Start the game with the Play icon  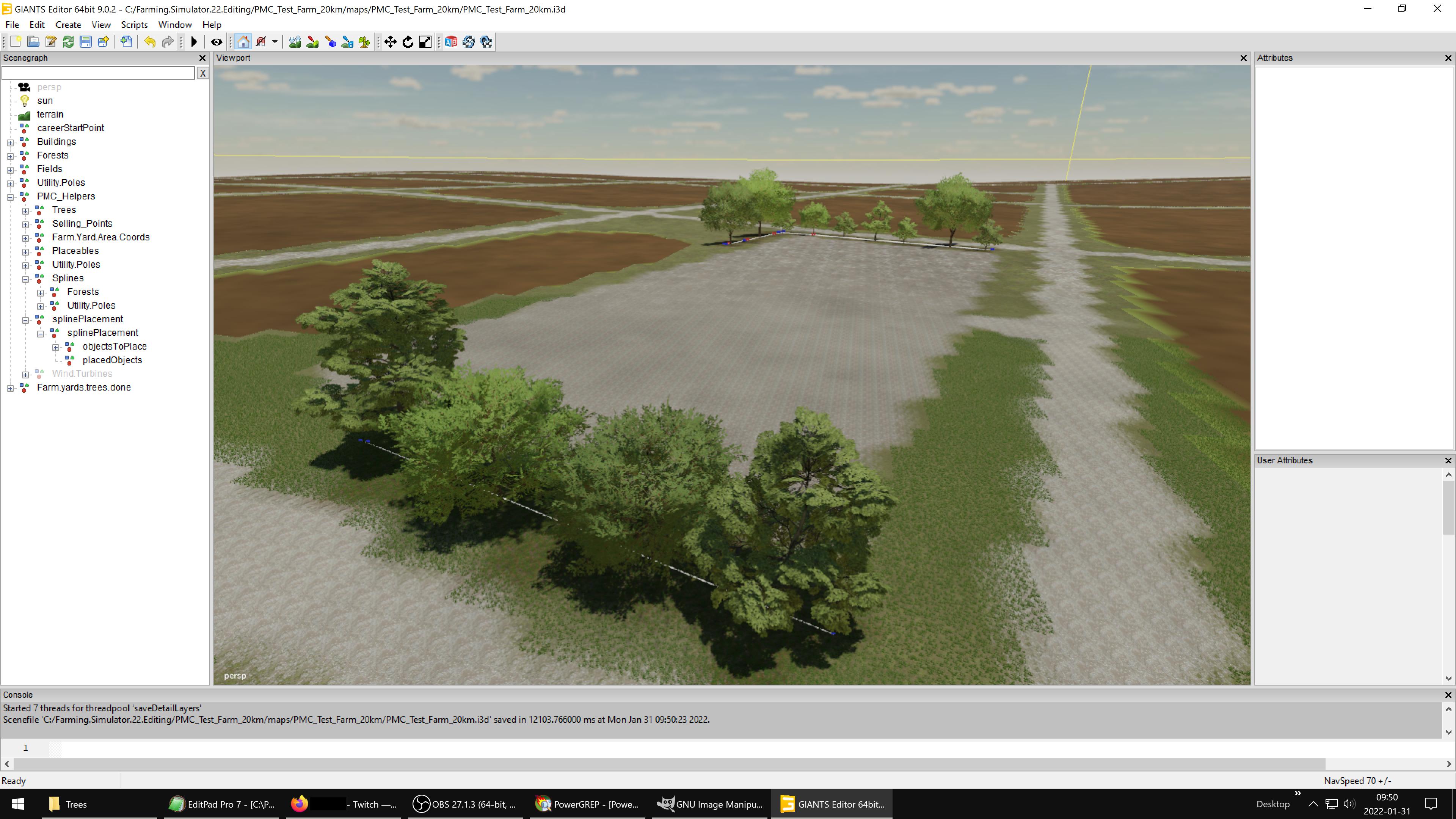tap(194, 42)
